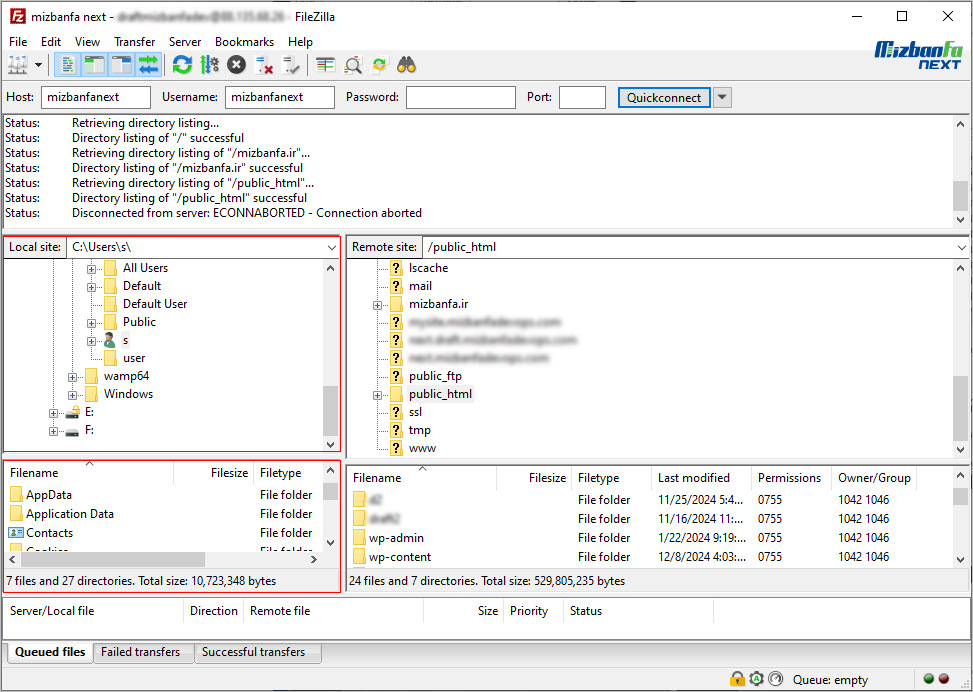Search files with the binoculars icon
The image size is (973, 692).
[406, 65]
